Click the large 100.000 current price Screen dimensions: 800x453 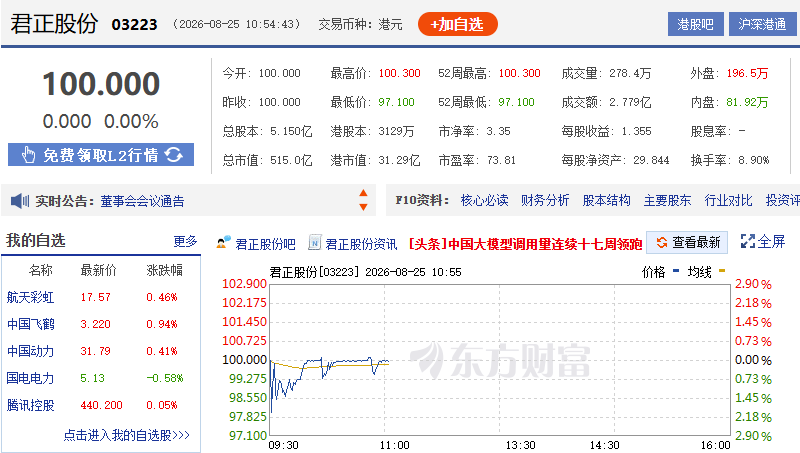(101, 84)
